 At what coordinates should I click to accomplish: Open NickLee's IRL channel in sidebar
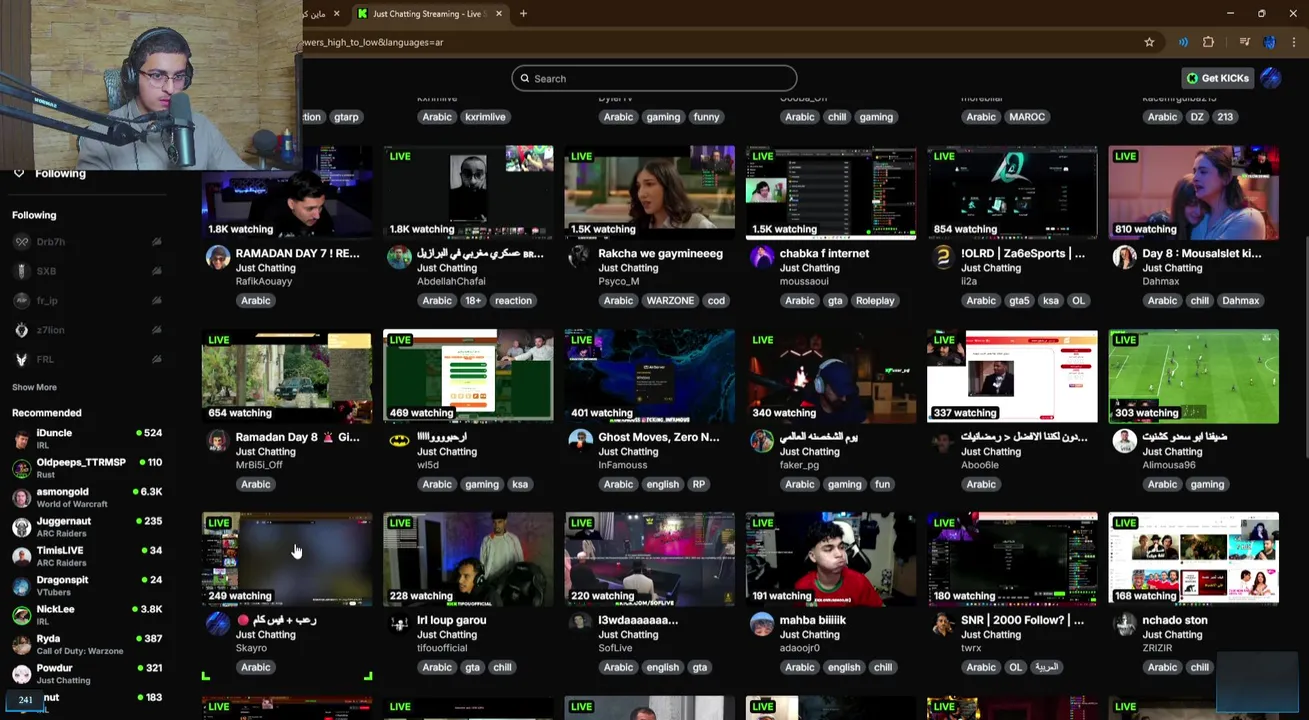[x=87, y=614]
